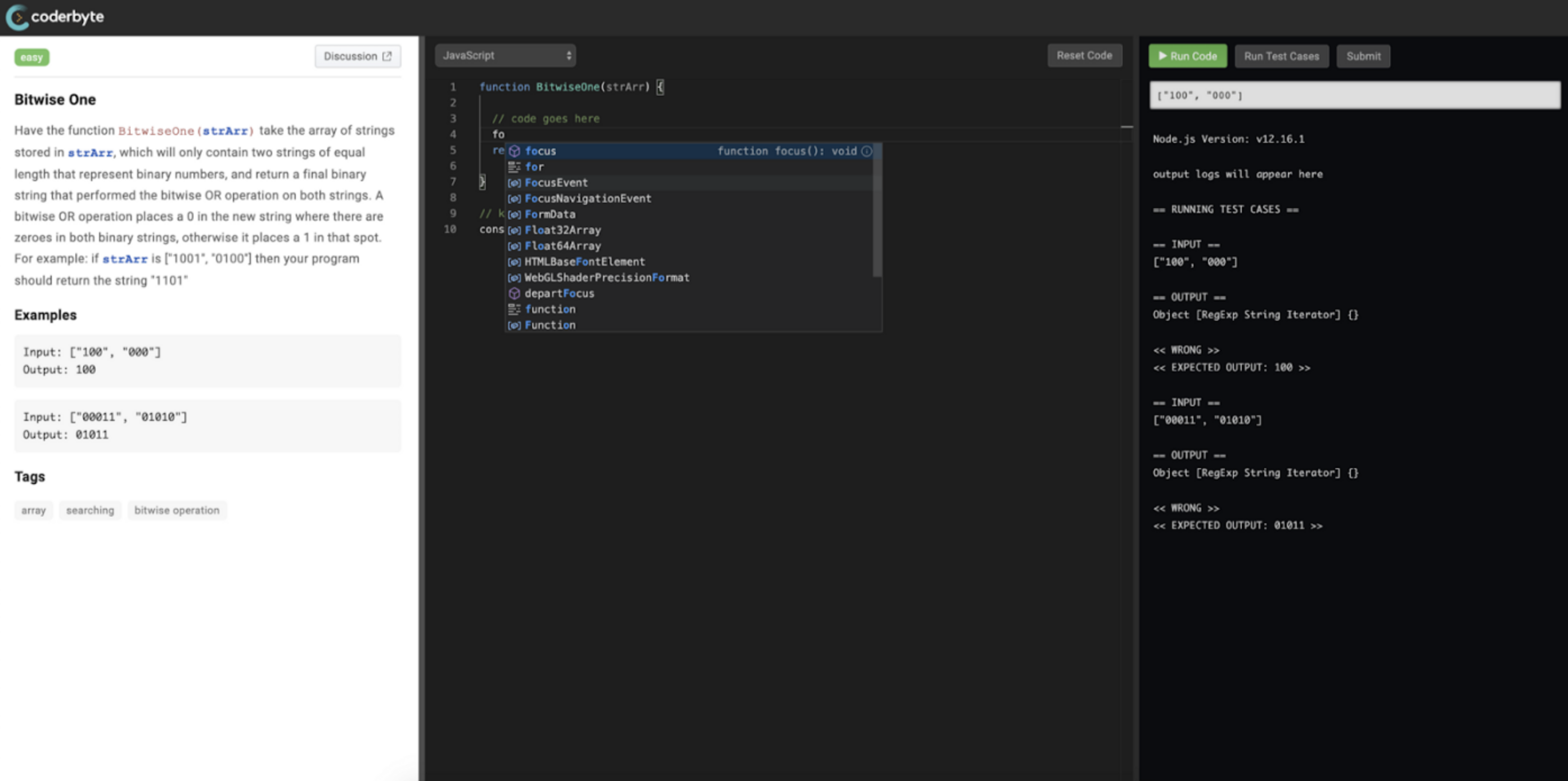Image resolution: width=1568 pixels, height=781 pixels.
Task: Click '<< EXPECTED OUTPUT: 01011 >>' line
Action: coord(1237,526)
